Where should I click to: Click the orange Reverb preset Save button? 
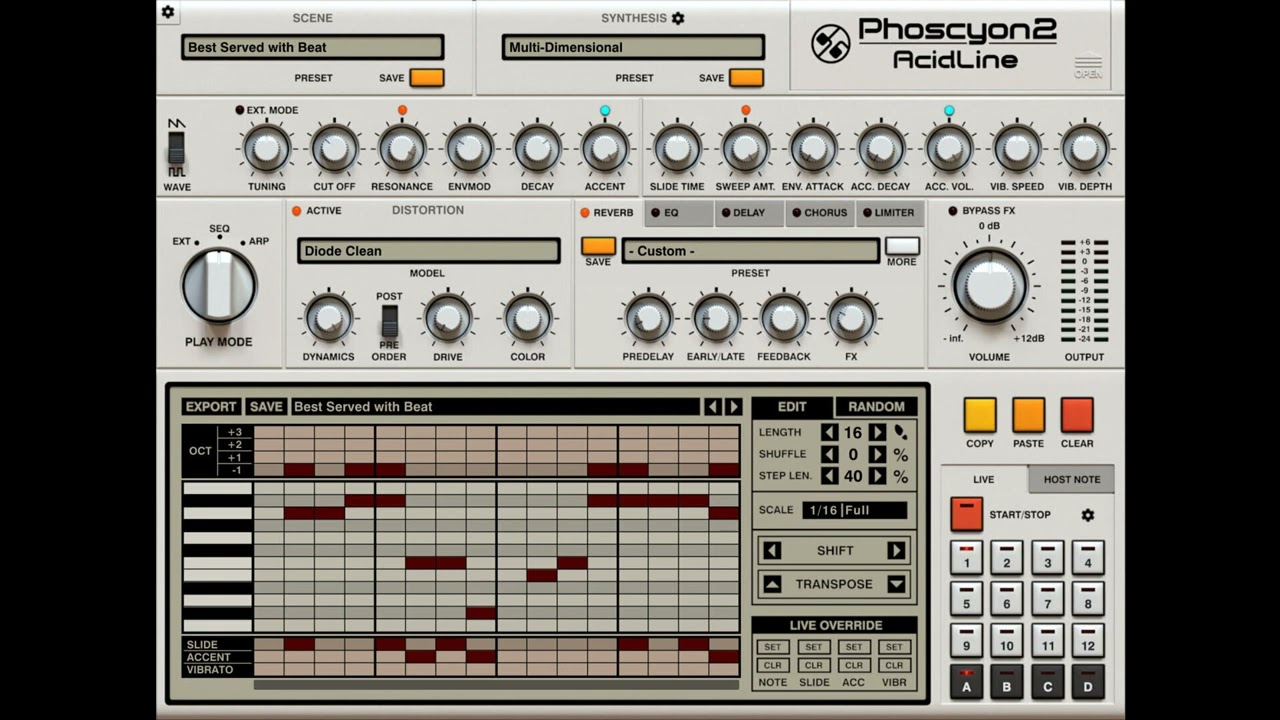tap(598, 246)
